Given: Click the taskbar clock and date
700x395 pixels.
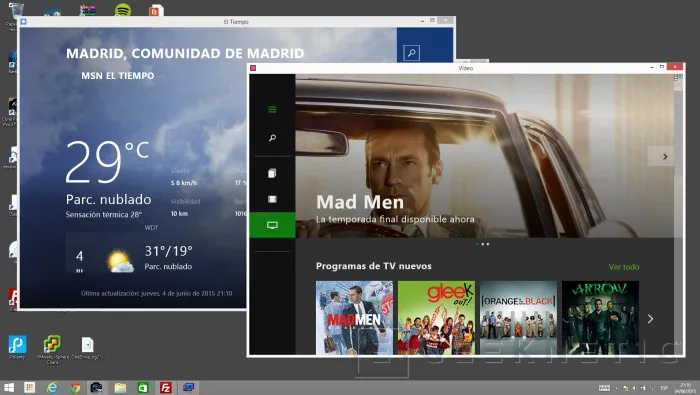Looking at the screenshot, I should point(685,387).
